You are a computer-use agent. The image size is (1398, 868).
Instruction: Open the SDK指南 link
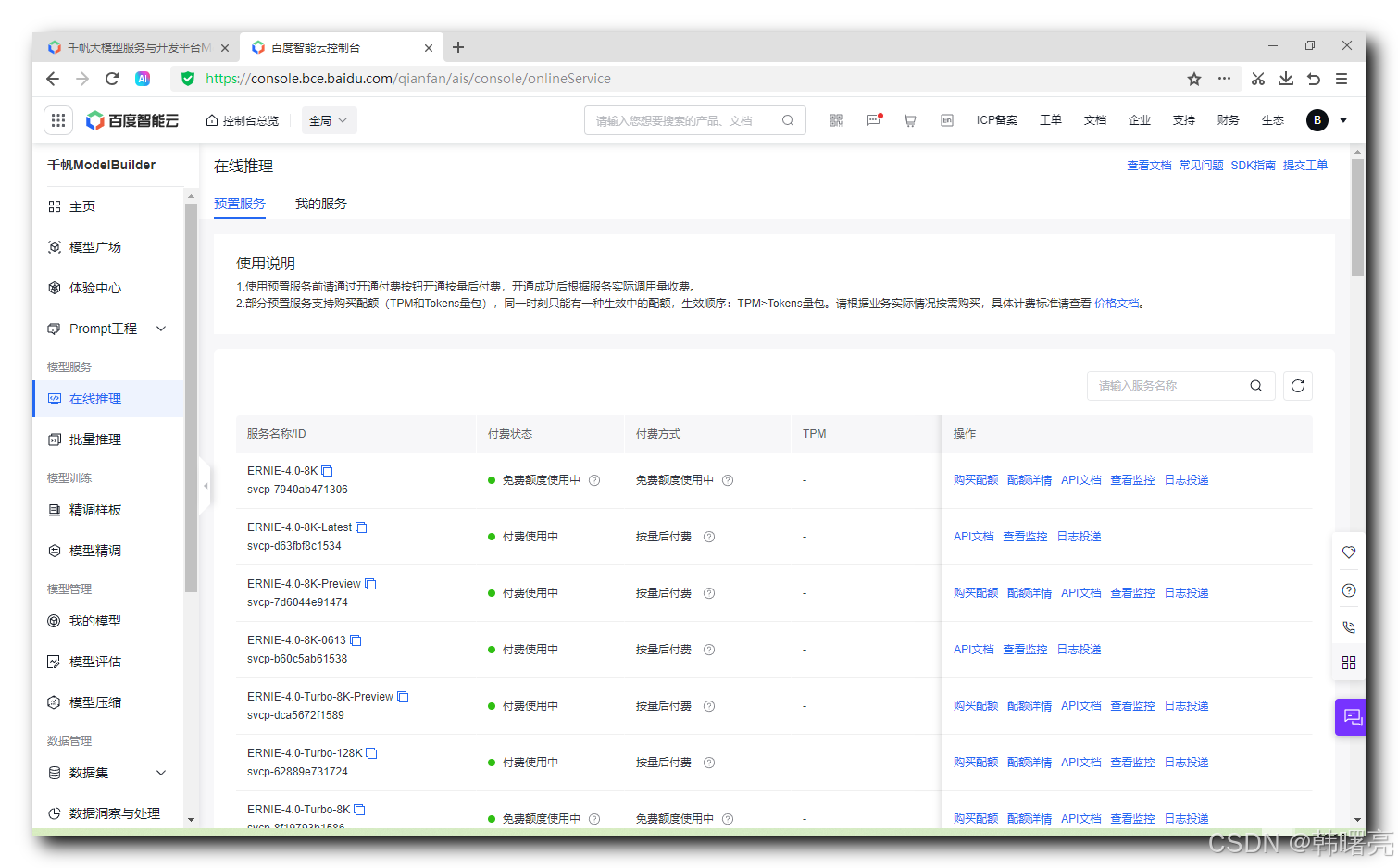click(1253, 166)
